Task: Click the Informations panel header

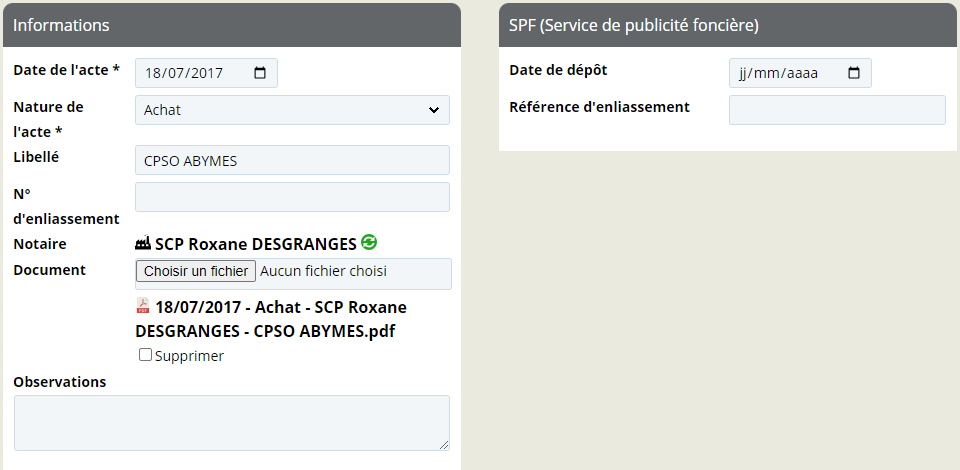Action: coord(232,25)
